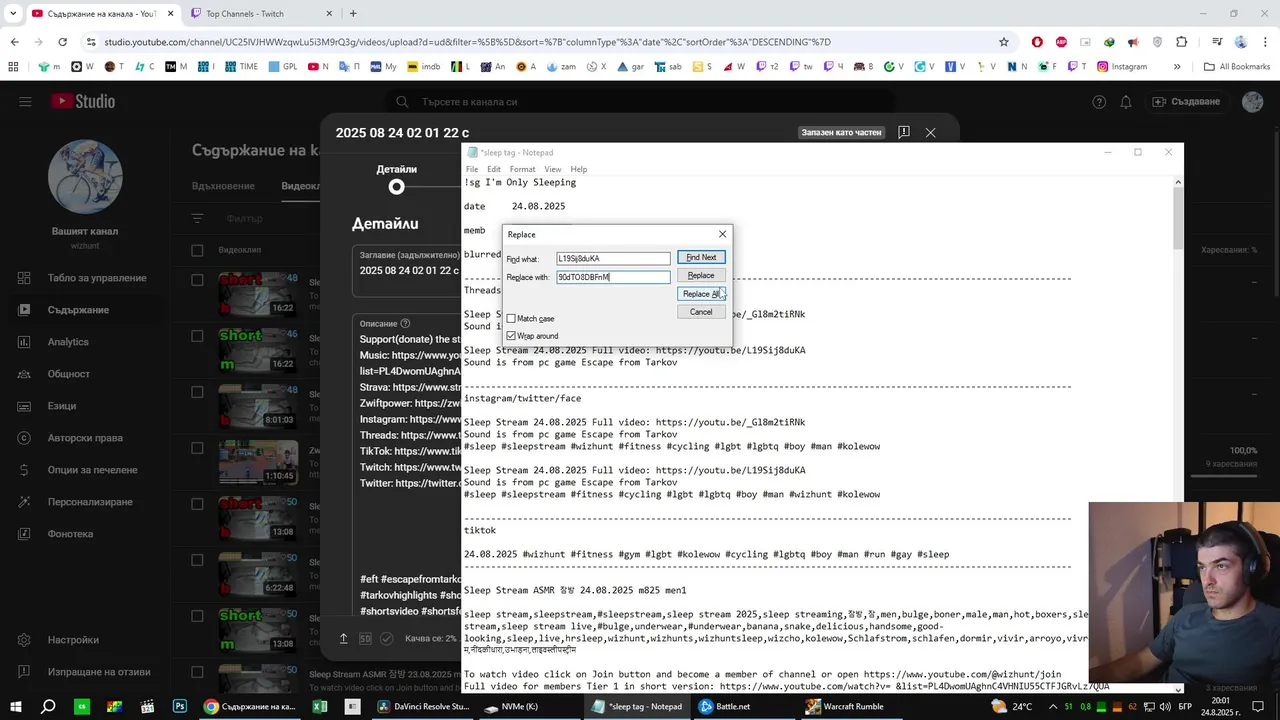Toggle select-all videos checkbox in header
This screenshot has height=720, width=1280.
[x=197, y=250]
